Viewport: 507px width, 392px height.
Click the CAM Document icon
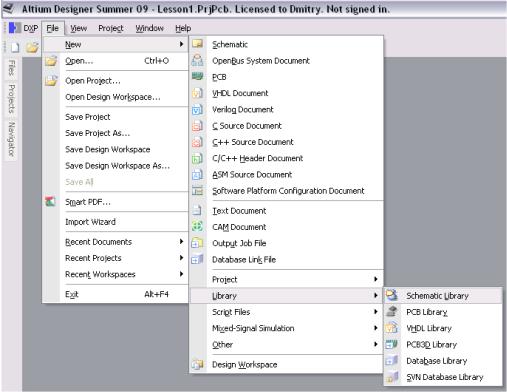tap(197, 227)
